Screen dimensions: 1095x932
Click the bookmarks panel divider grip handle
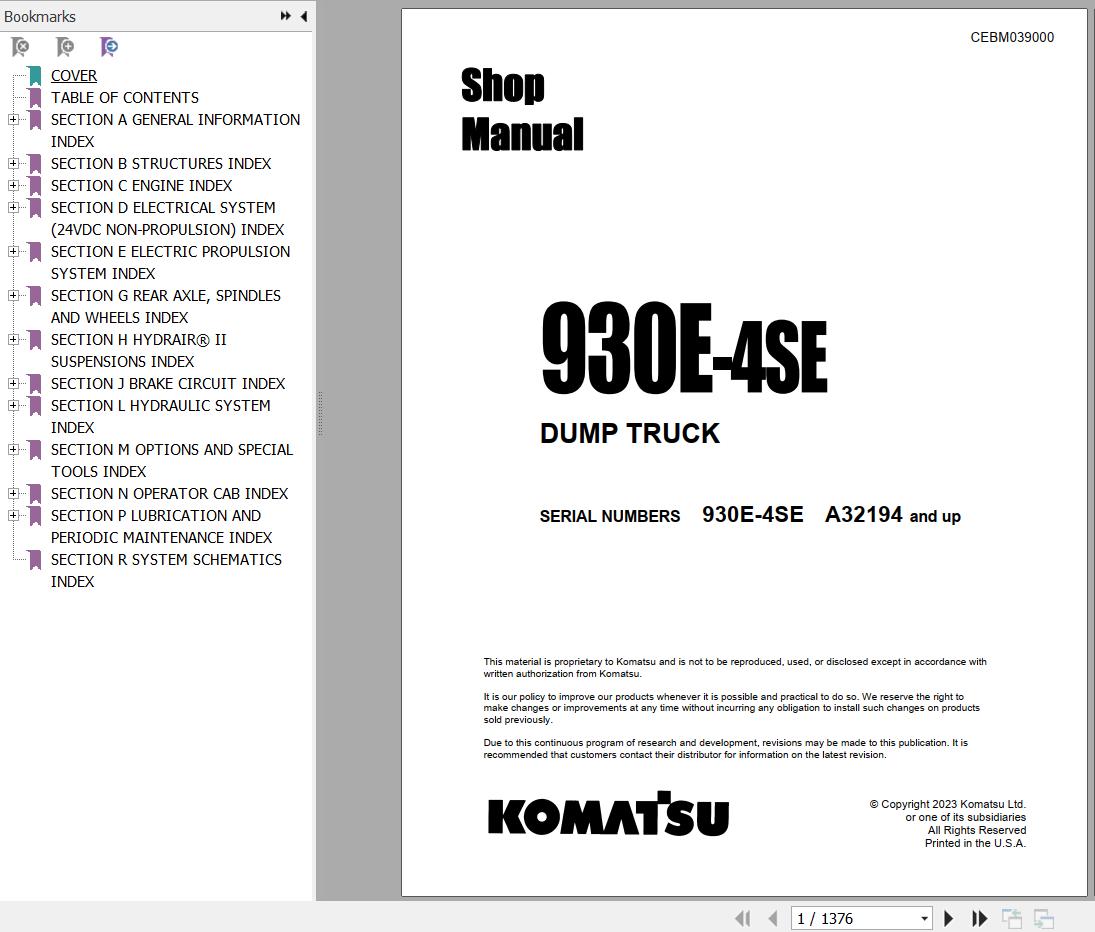click(x=321, y=414)
